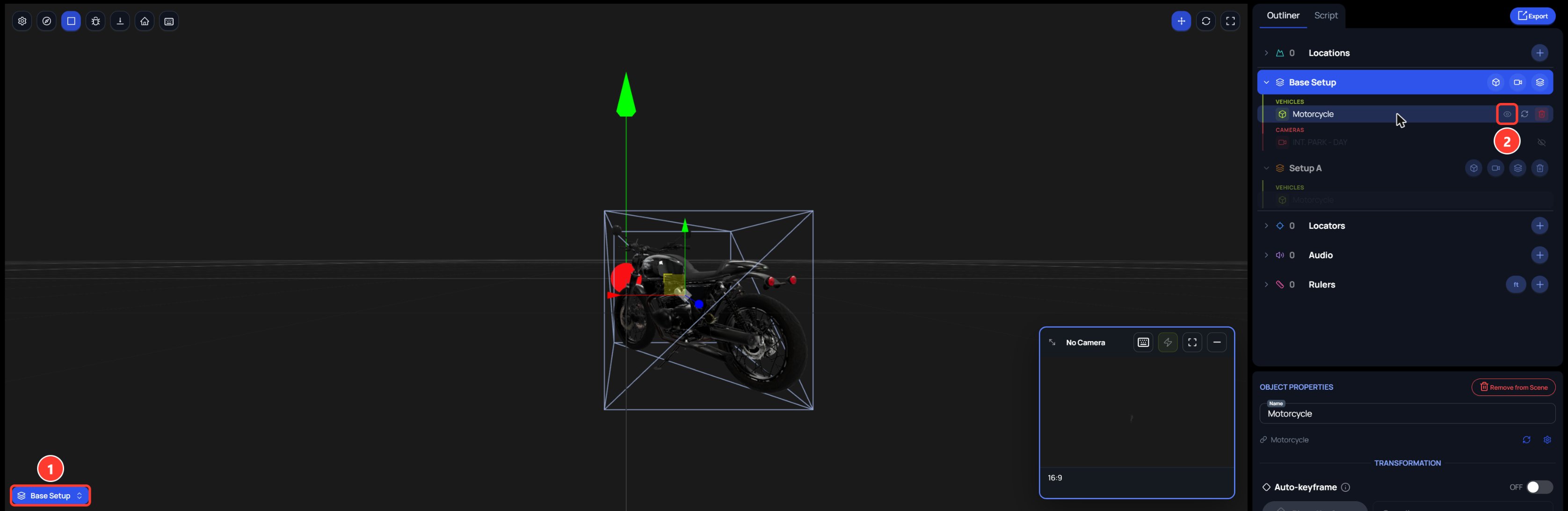Add a new Locator with plus button
1568x511 pixels.
[1539, 226]
